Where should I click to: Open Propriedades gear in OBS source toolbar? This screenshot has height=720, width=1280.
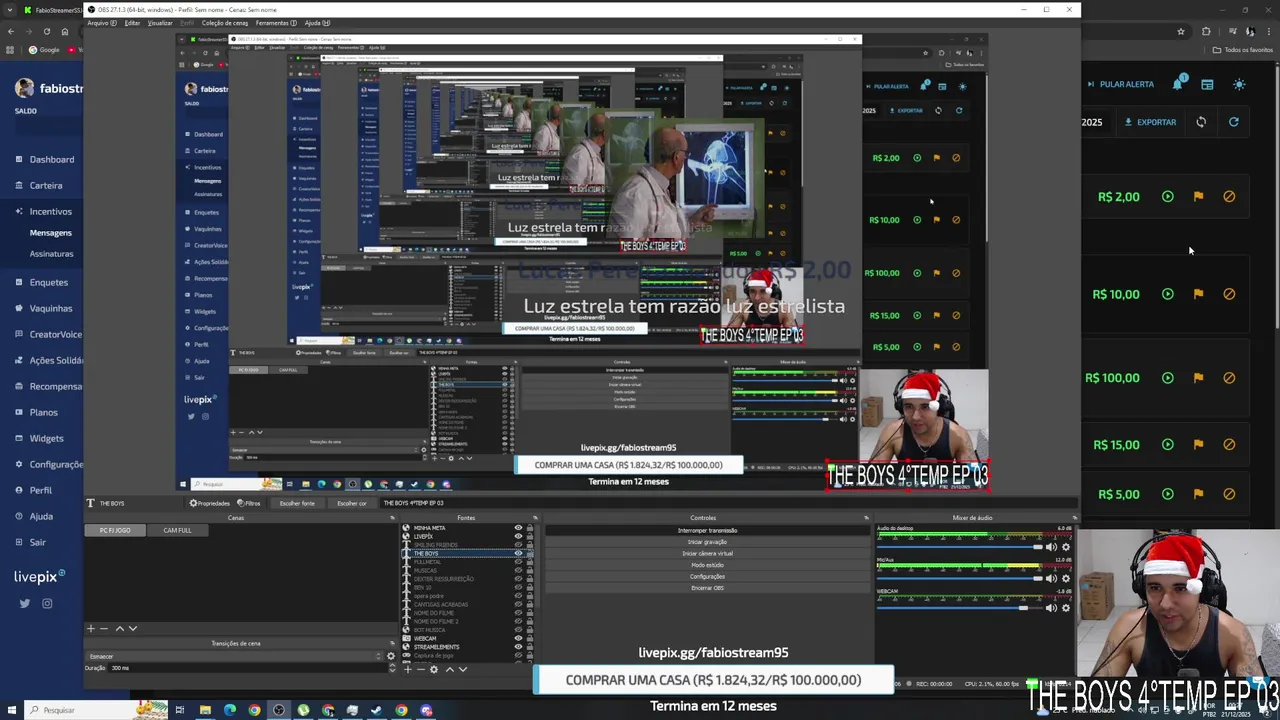click(x=210, y=503)
